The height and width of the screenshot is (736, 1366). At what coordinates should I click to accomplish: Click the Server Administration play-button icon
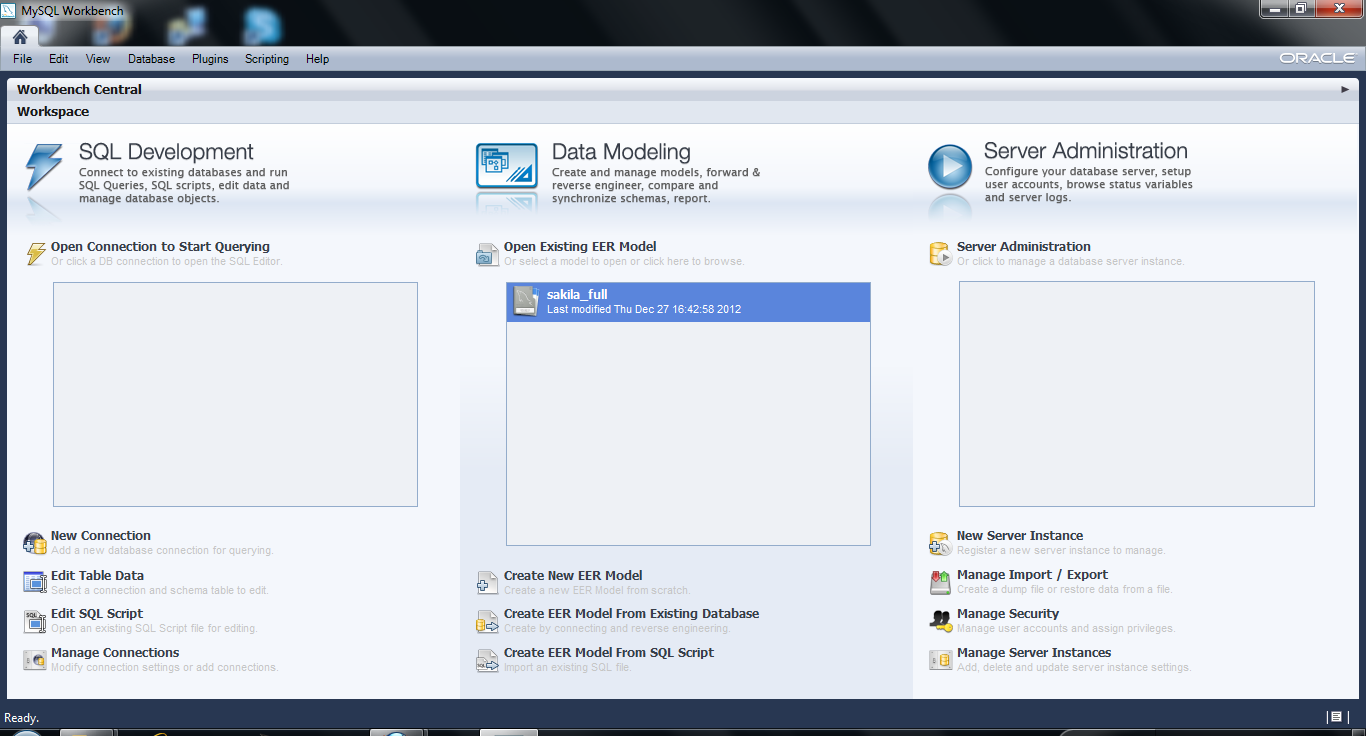pyautogui.click(x=949, y=167)
